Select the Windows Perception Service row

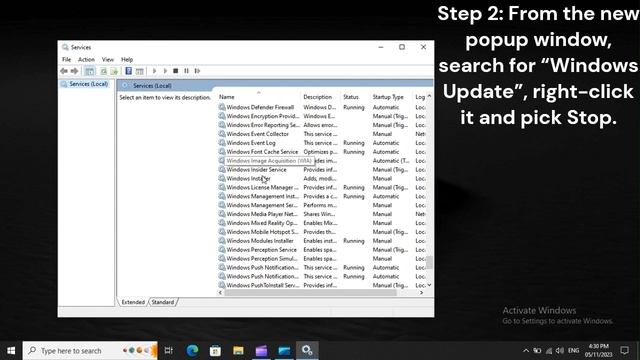pos(261,250)
